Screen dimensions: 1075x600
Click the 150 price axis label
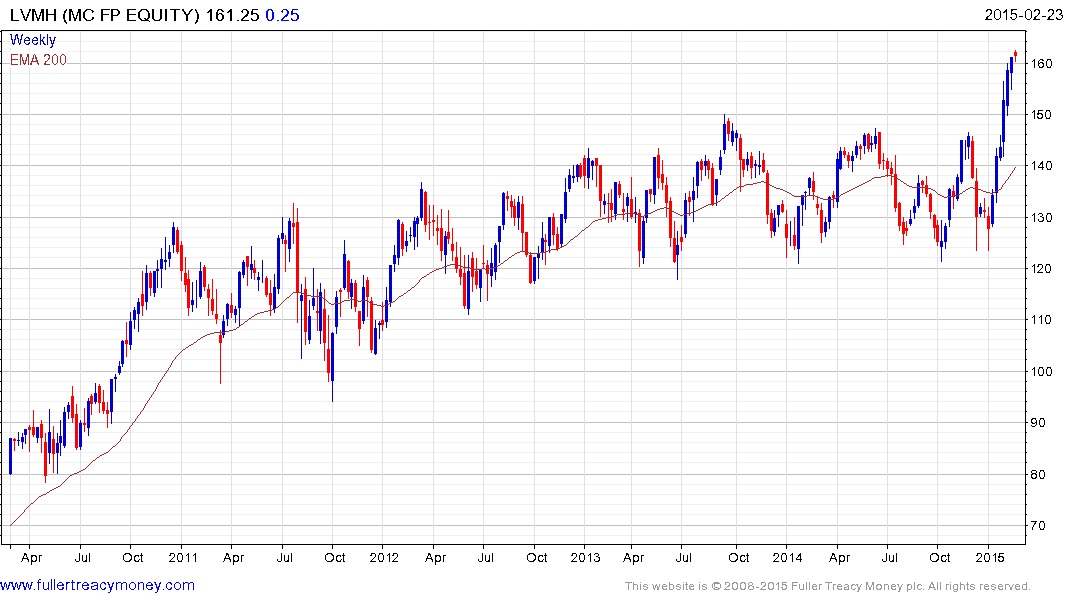tap(1041, 115)
